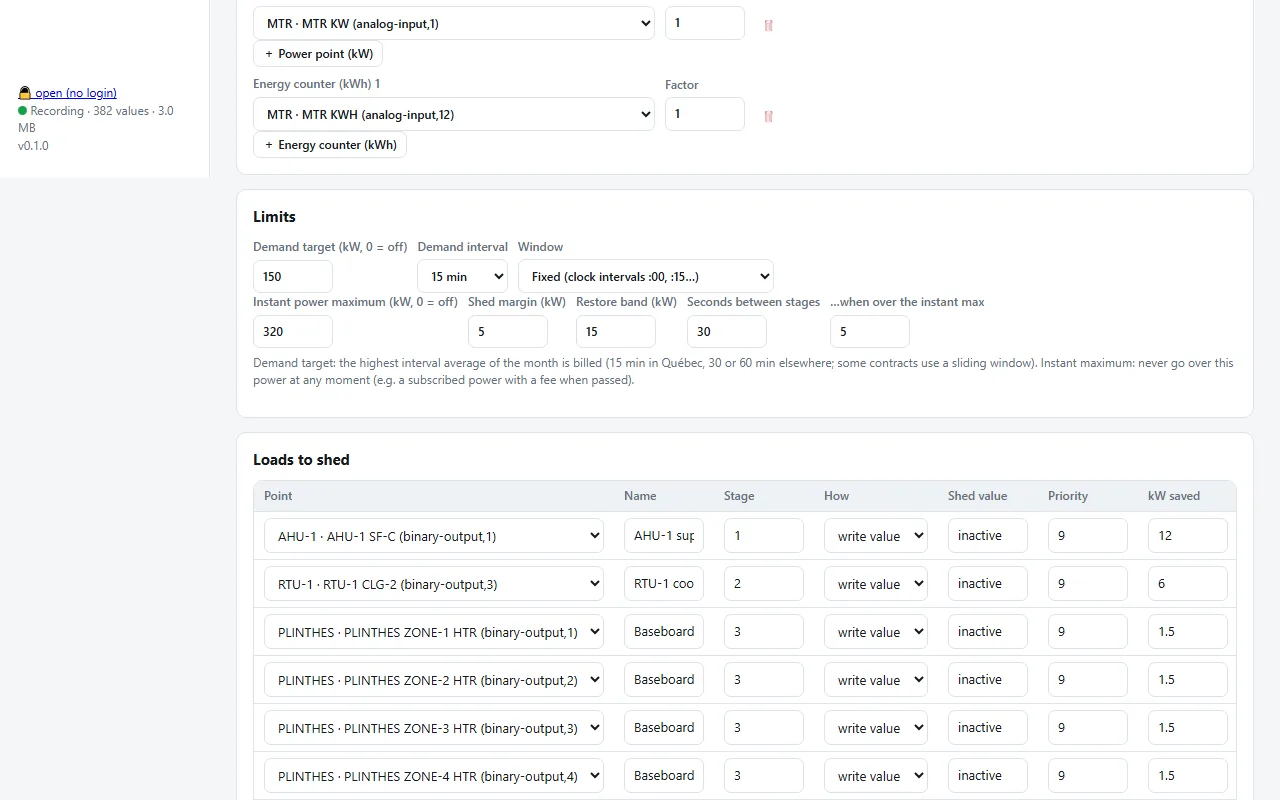Screen dimensions: 1280x800
Task: Remove the MTR KW power point row
Action: 768,25
